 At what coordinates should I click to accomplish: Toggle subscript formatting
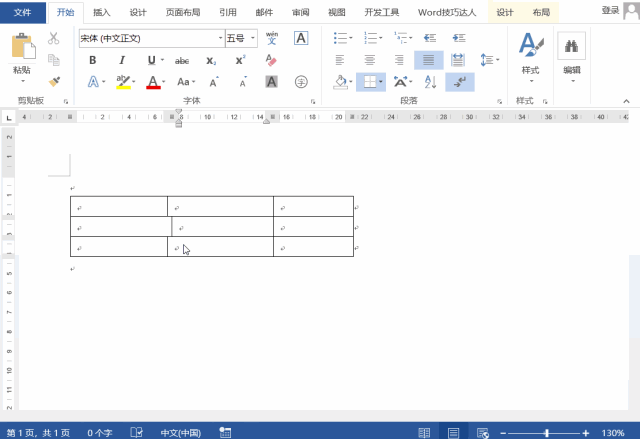click(x=211, y=61)
